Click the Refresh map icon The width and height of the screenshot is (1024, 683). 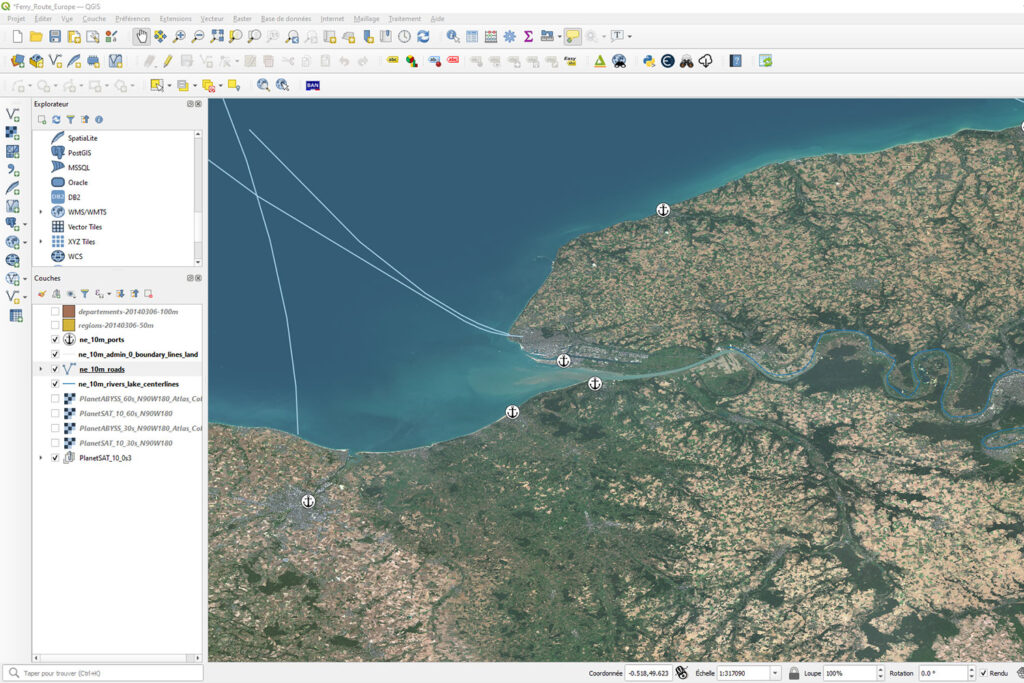tap(423, 37)
